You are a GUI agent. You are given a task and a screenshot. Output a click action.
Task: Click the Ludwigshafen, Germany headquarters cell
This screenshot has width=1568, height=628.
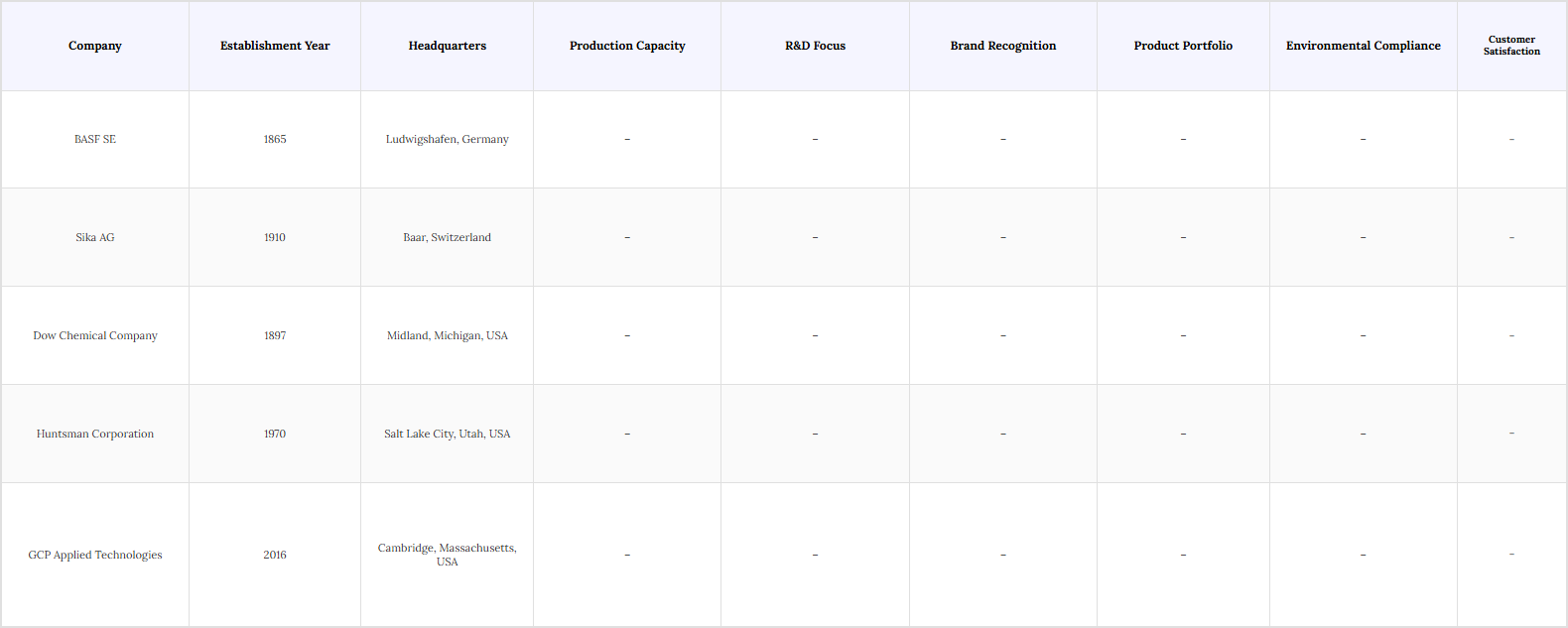[448, 140]
